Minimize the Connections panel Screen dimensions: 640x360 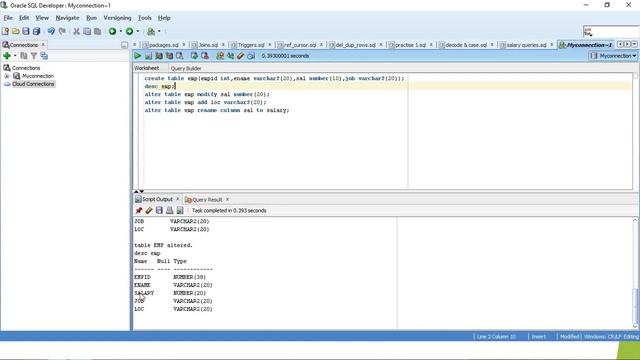click(x=124, y=45)
